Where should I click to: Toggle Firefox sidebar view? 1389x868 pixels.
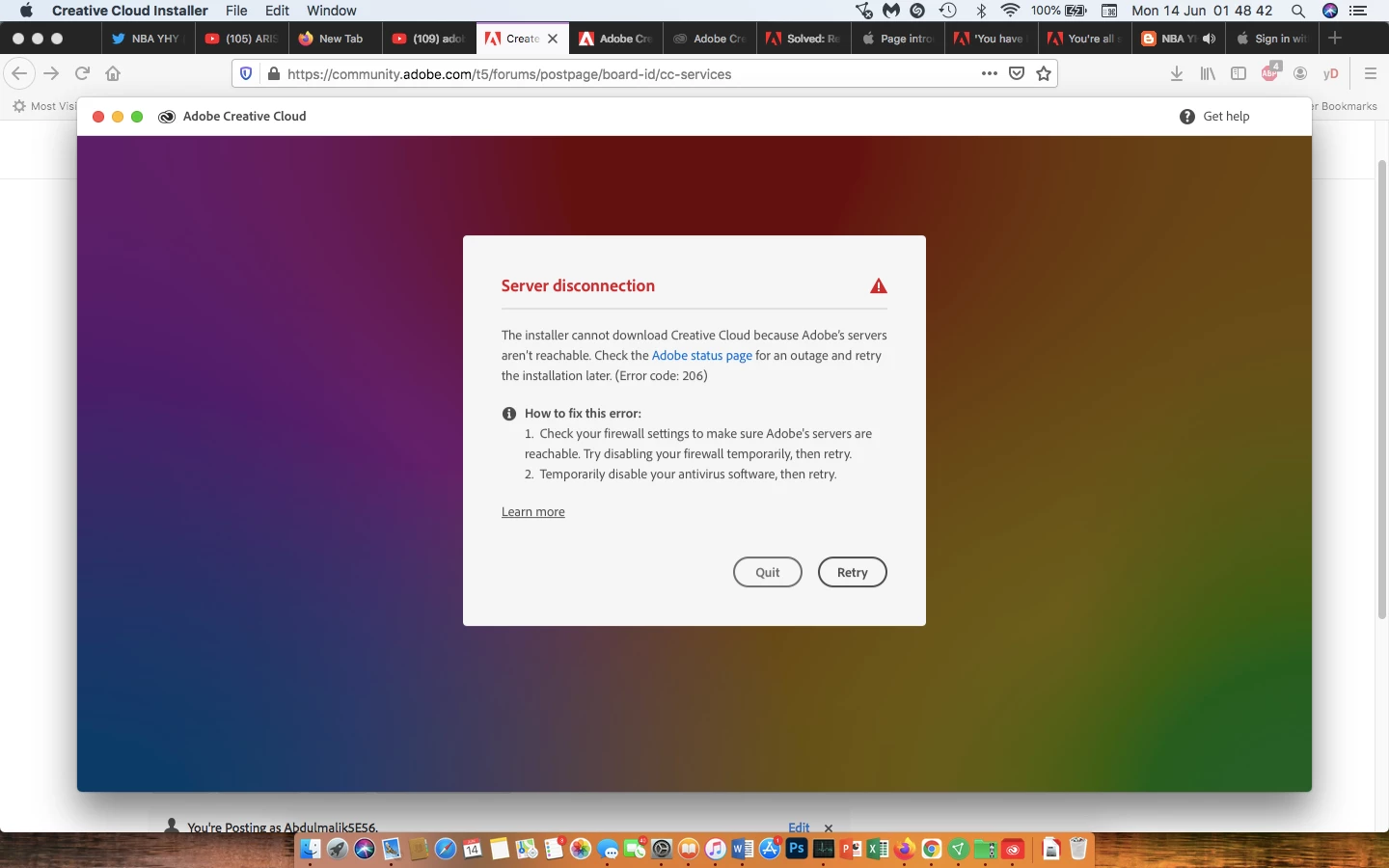point(1239,73)
